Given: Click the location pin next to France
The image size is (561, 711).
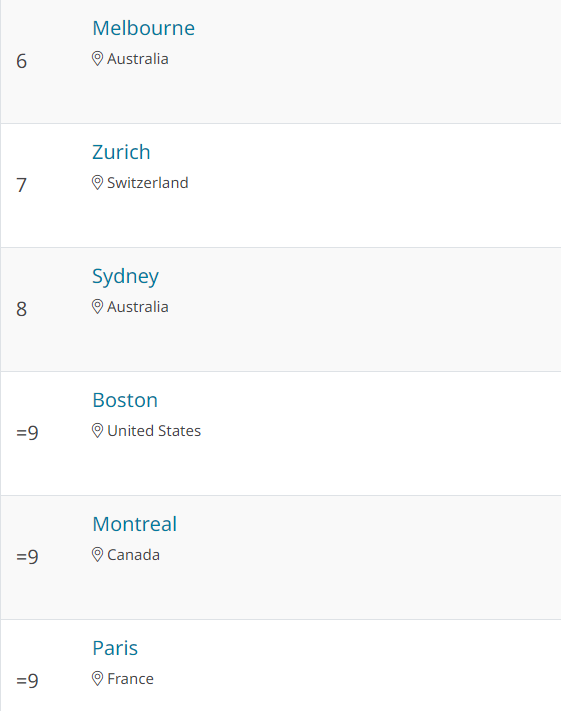Looking at the screenshot, I should [x=97, y=678].
